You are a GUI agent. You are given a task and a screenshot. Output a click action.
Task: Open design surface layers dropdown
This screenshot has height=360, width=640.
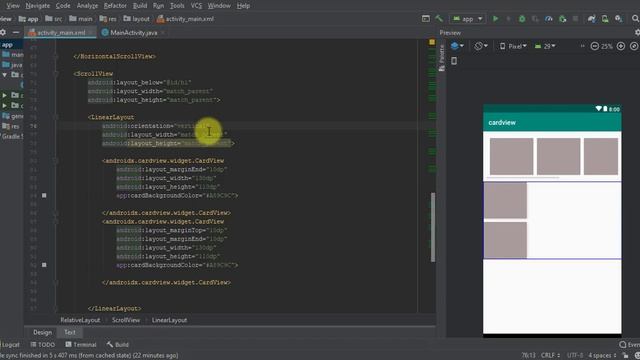pos(457,46)
